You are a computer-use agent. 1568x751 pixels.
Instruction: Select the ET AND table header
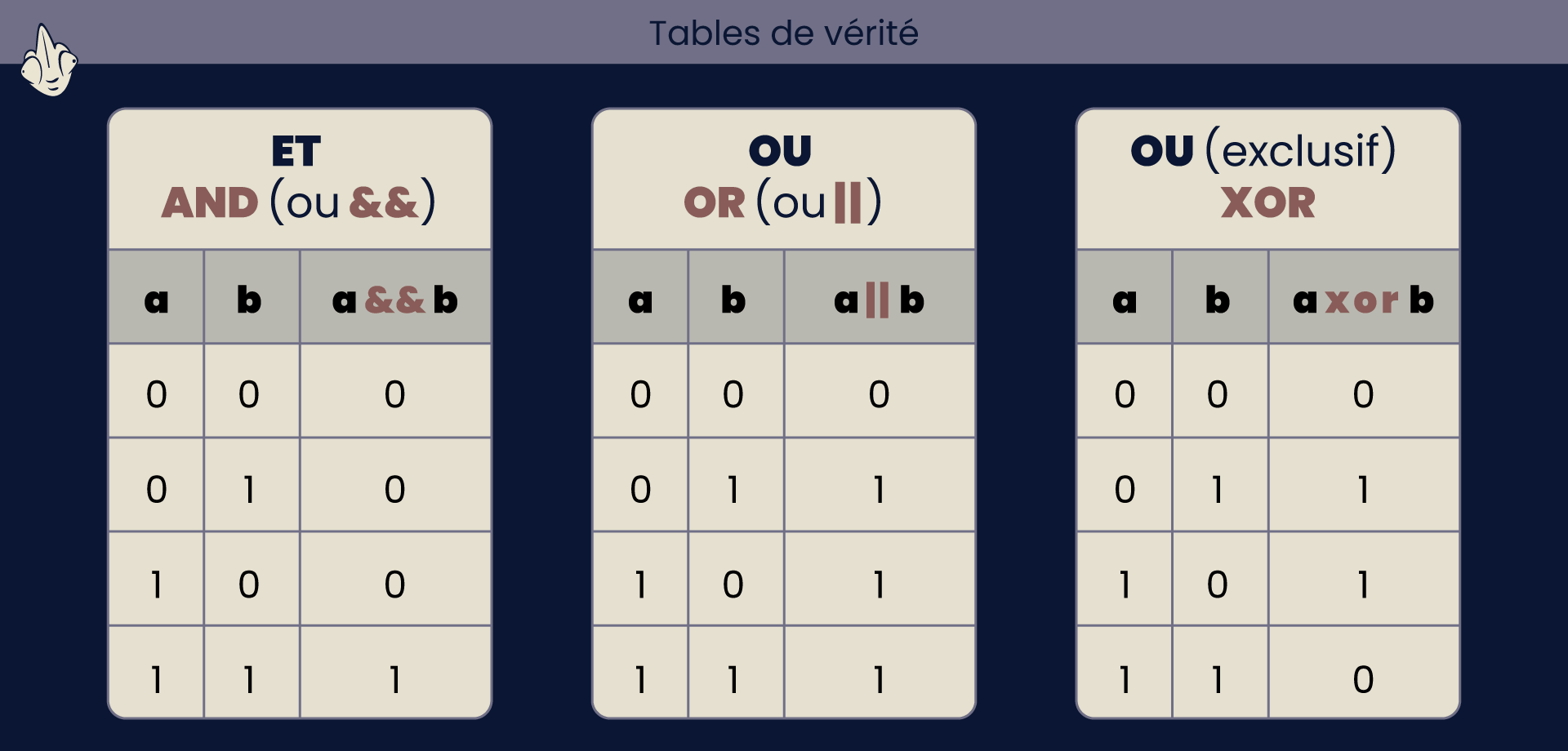[x=300, y=179]
